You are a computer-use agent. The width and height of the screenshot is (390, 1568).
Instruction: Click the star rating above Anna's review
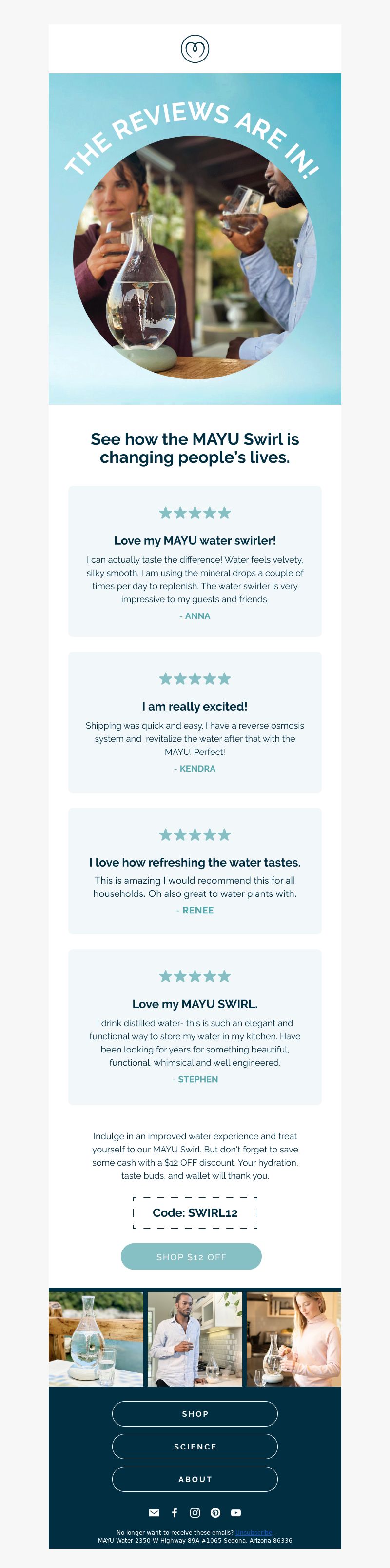(x=195, y=513)
